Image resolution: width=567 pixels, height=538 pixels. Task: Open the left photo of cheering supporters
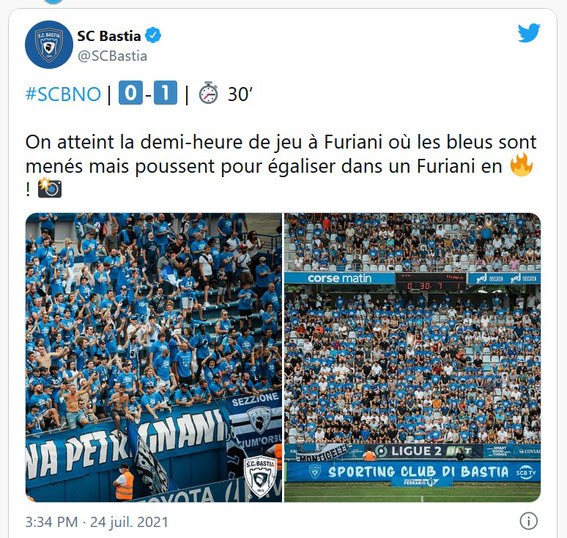coord(153,357)
